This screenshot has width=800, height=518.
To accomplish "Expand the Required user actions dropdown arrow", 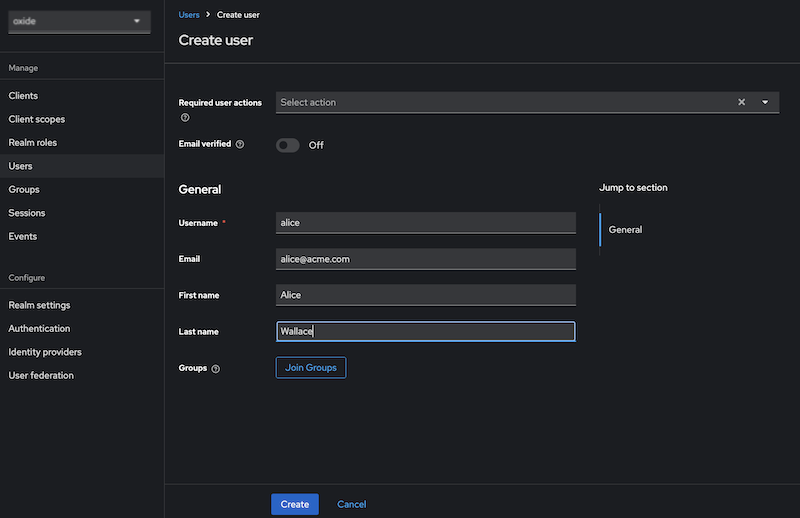I will [x=765, y=102].
